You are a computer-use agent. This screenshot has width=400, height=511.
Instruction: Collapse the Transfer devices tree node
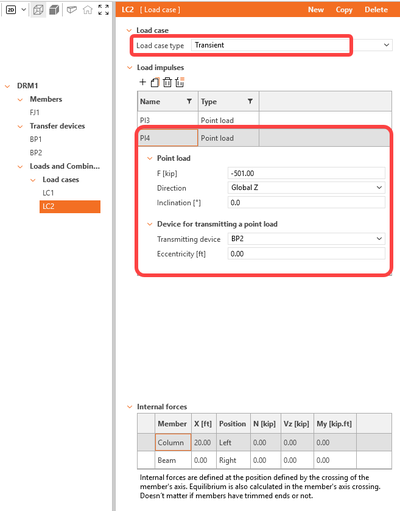pos(20,126)
